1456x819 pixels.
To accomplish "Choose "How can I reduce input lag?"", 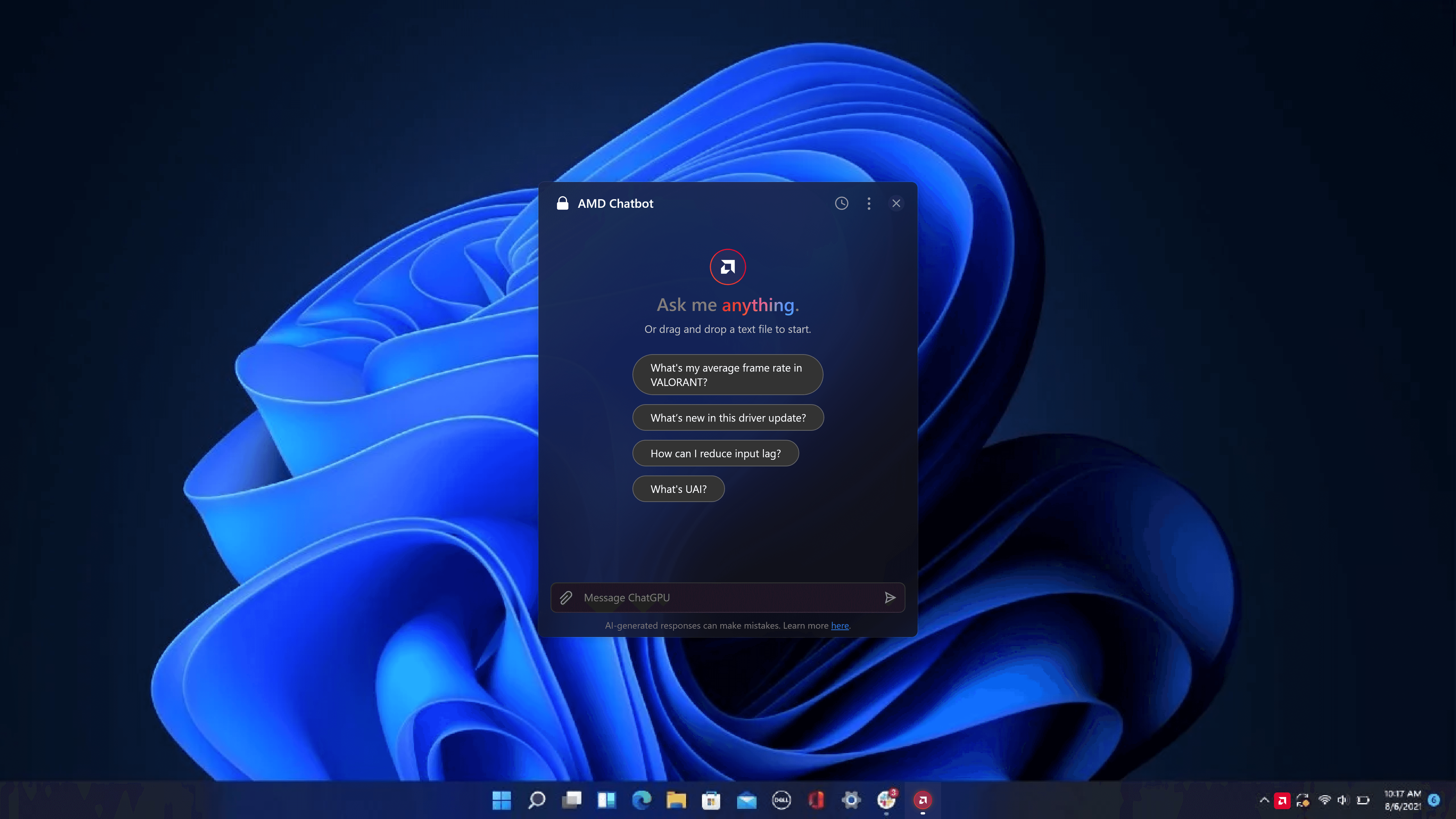I will pyautogui.click(x=715, y=453).
